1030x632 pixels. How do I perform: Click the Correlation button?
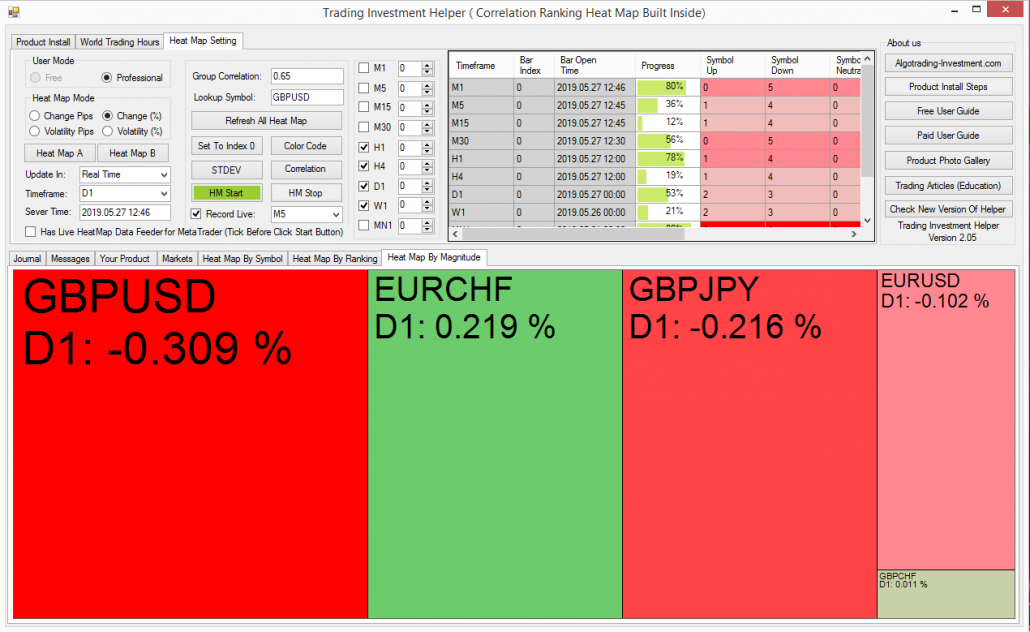tap(308, 170)
